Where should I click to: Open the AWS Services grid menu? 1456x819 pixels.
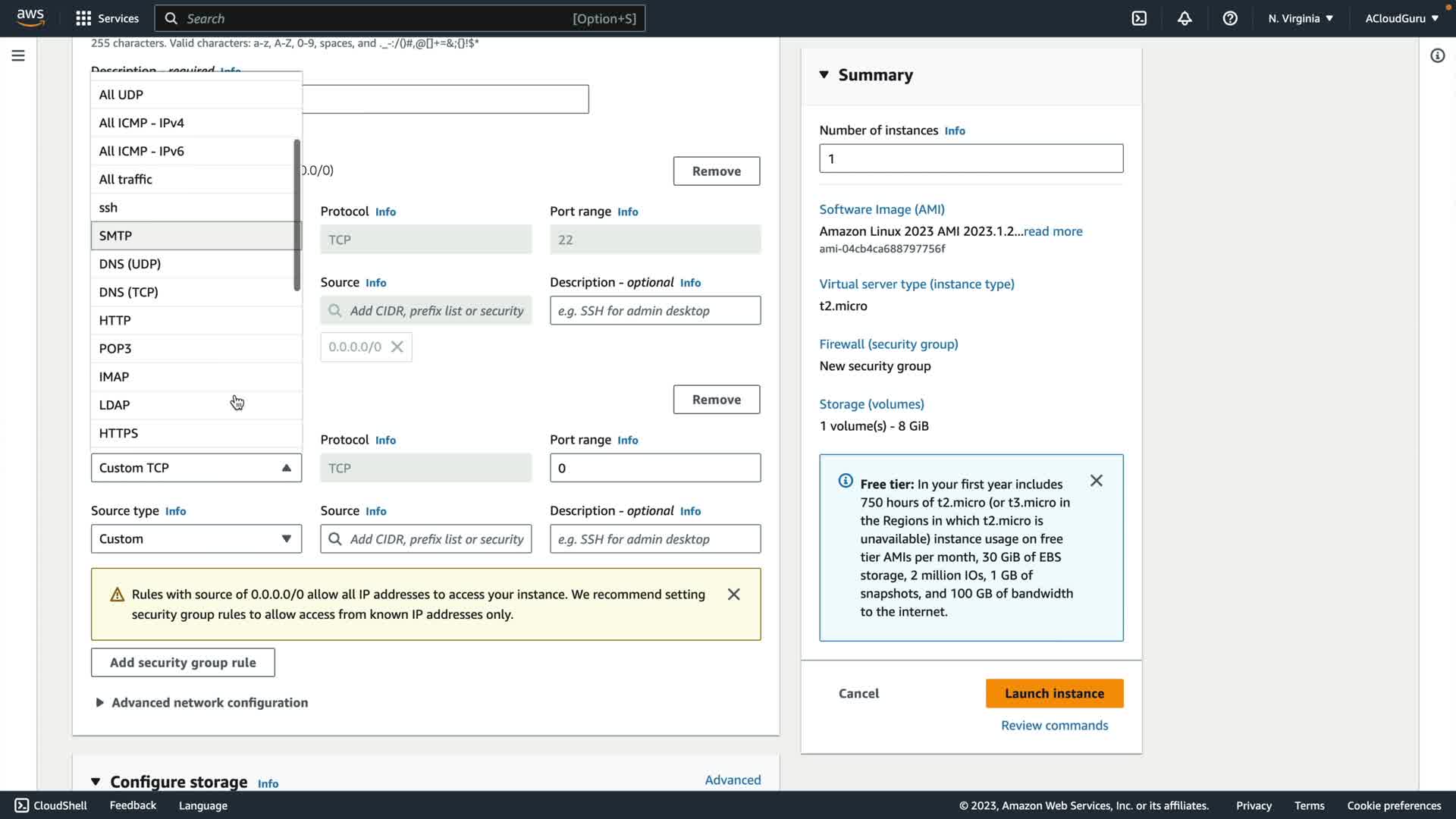[x=83, y=18]
